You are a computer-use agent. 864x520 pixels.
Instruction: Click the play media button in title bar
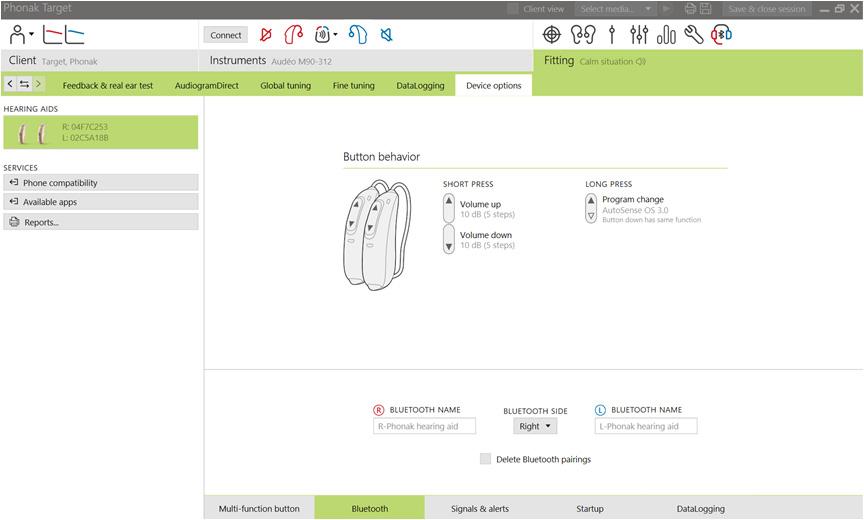(667, 9)
